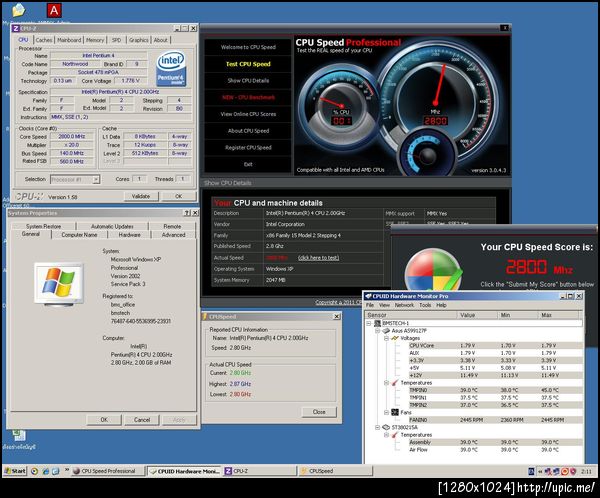
Task: Open the Computer Name tab
Action: 79,235
